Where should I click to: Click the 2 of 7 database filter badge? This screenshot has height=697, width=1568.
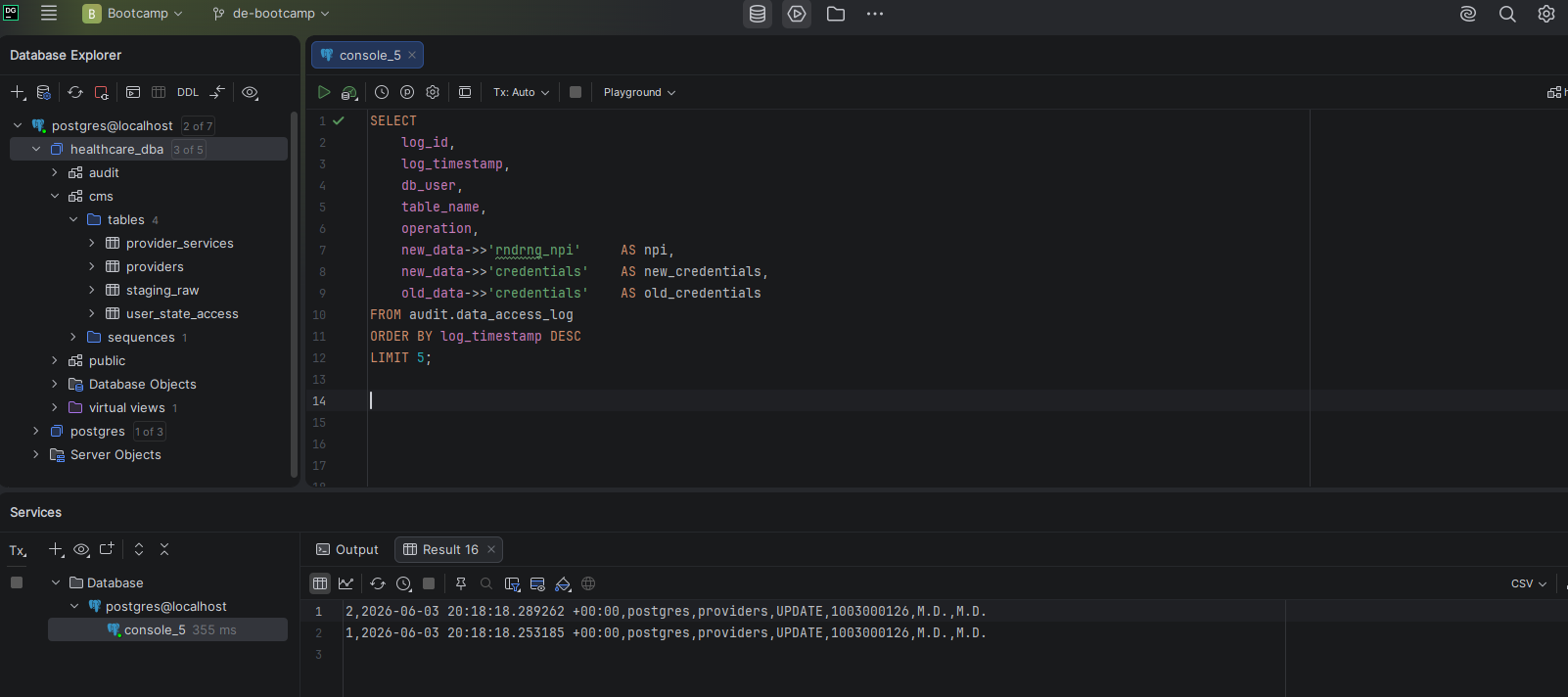point(198,126)
